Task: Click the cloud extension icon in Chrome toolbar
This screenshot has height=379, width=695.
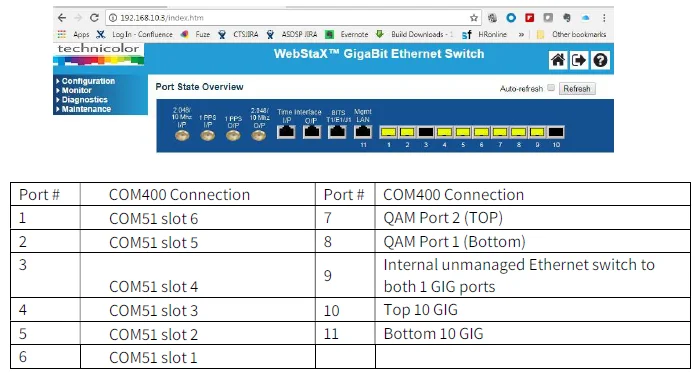Action: tap(586, 18)
